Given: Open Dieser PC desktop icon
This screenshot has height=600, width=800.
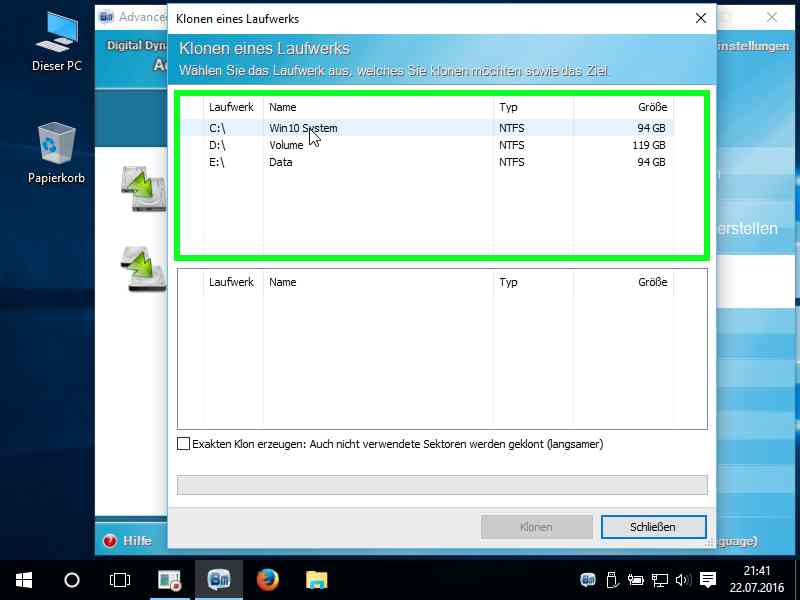Looking at the screenshot, I should tap(57, 42).
